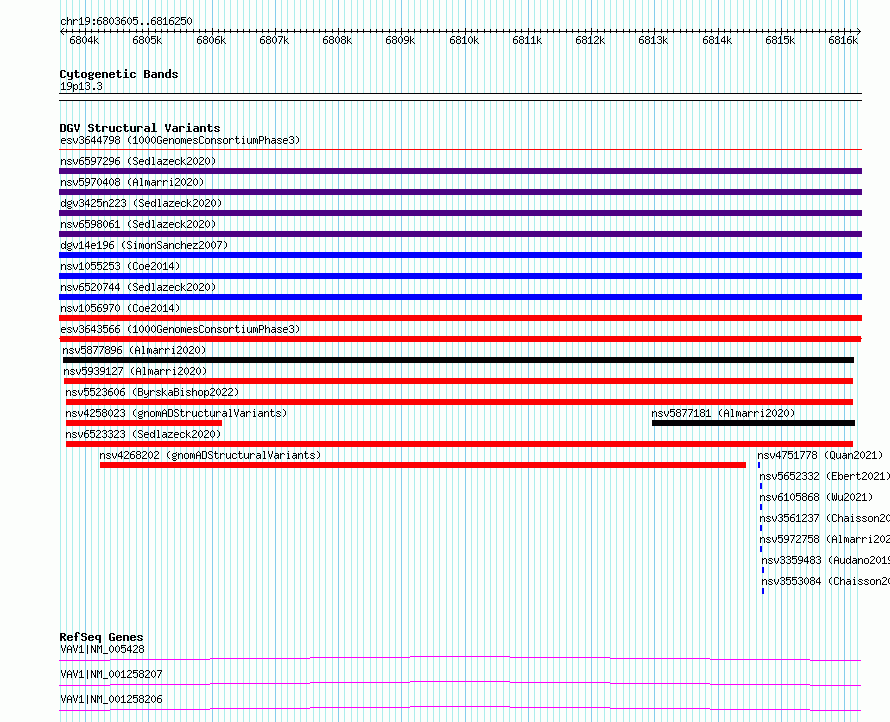Screen dimensions: 890x722
Task: Click 6813k ruler position
Action: coord(653,40)
